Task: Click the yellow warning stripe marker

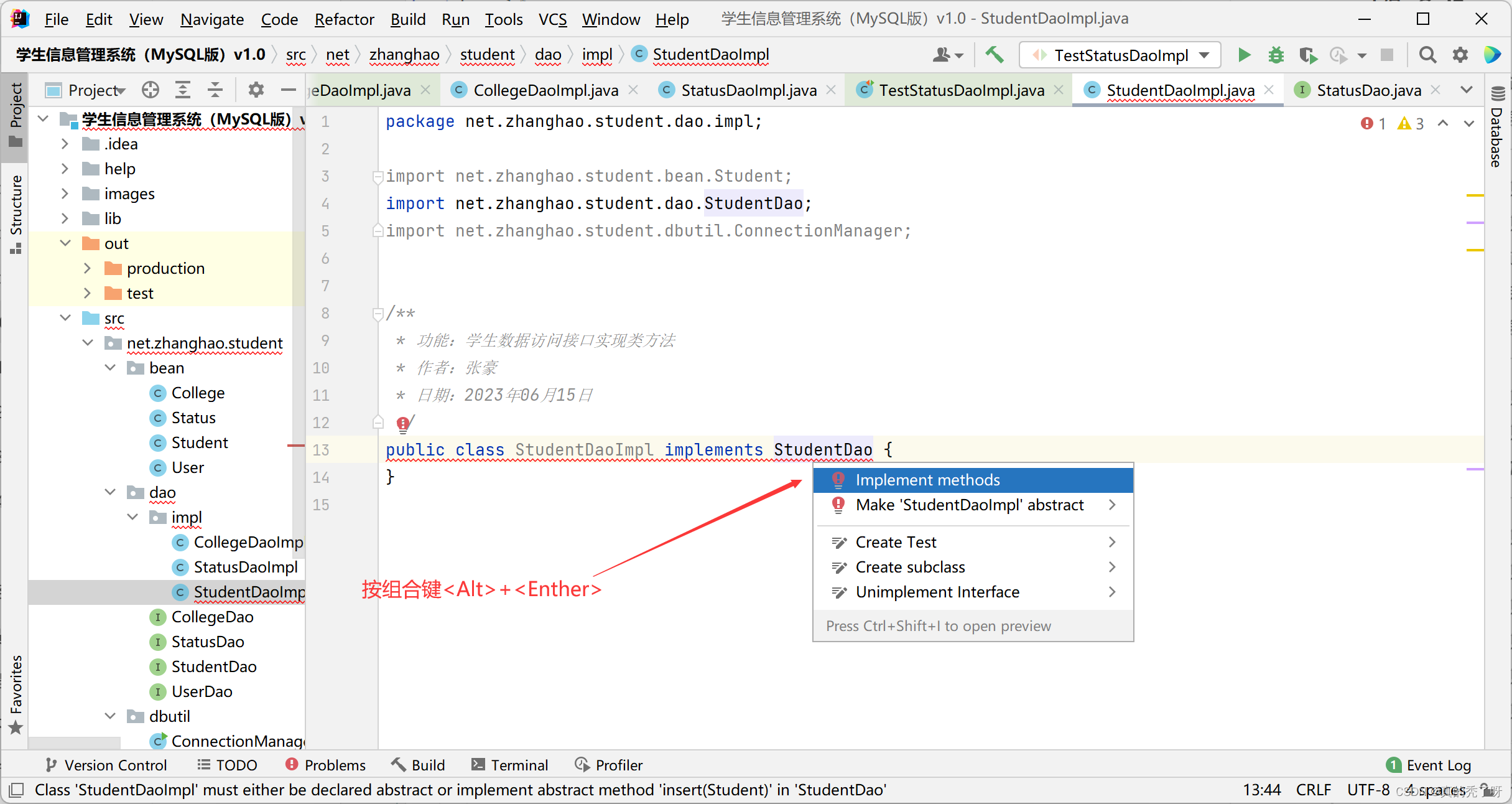Action: tap(1475, 195)
